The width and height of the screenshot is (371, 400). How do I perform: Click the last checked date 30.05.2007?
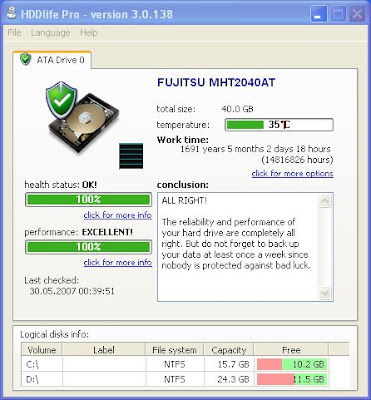pyautogui.click(x=72, y=291)
